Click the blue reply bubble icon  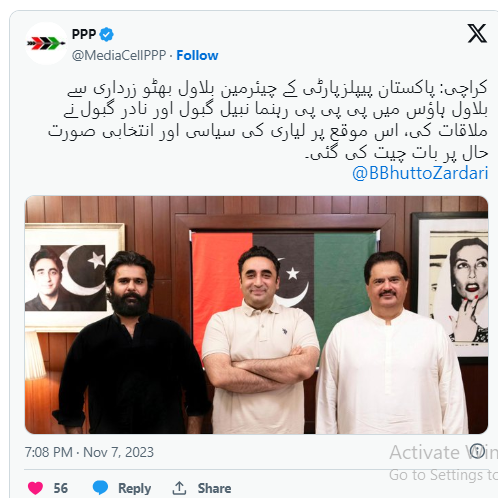[100, 488]
